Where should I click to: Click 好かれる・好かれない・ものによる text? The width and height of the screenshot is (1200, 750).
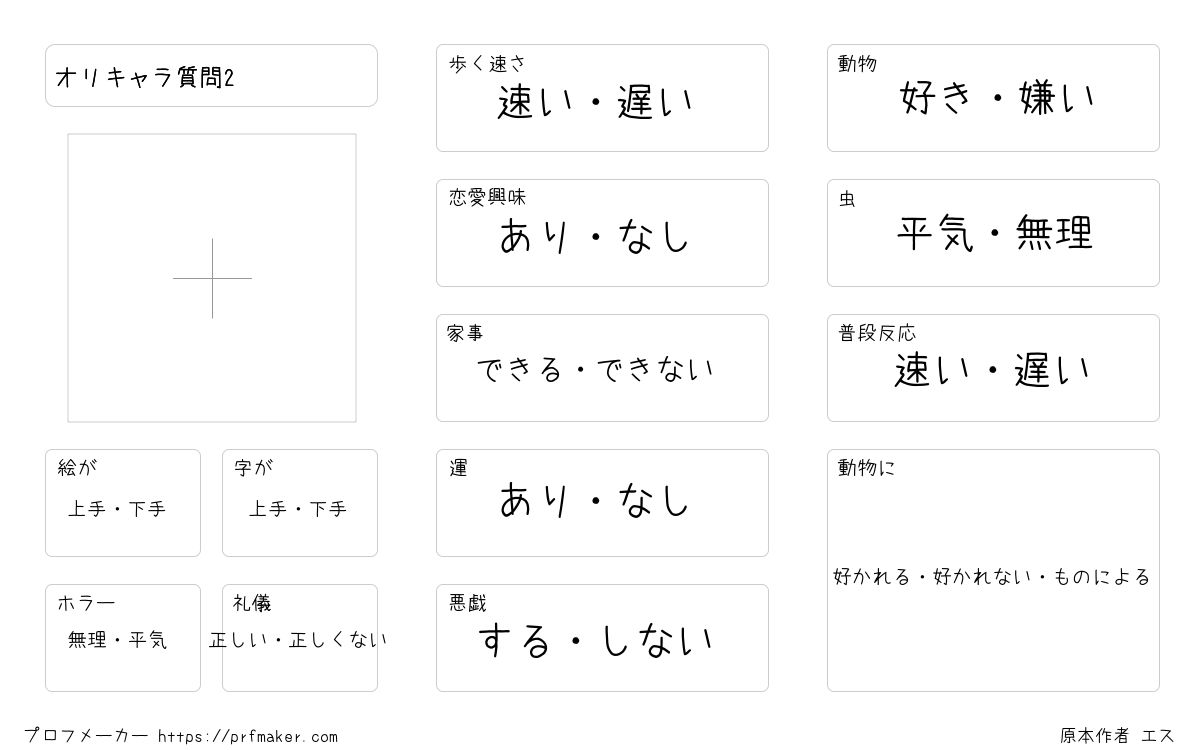click(x=992, y=577)
